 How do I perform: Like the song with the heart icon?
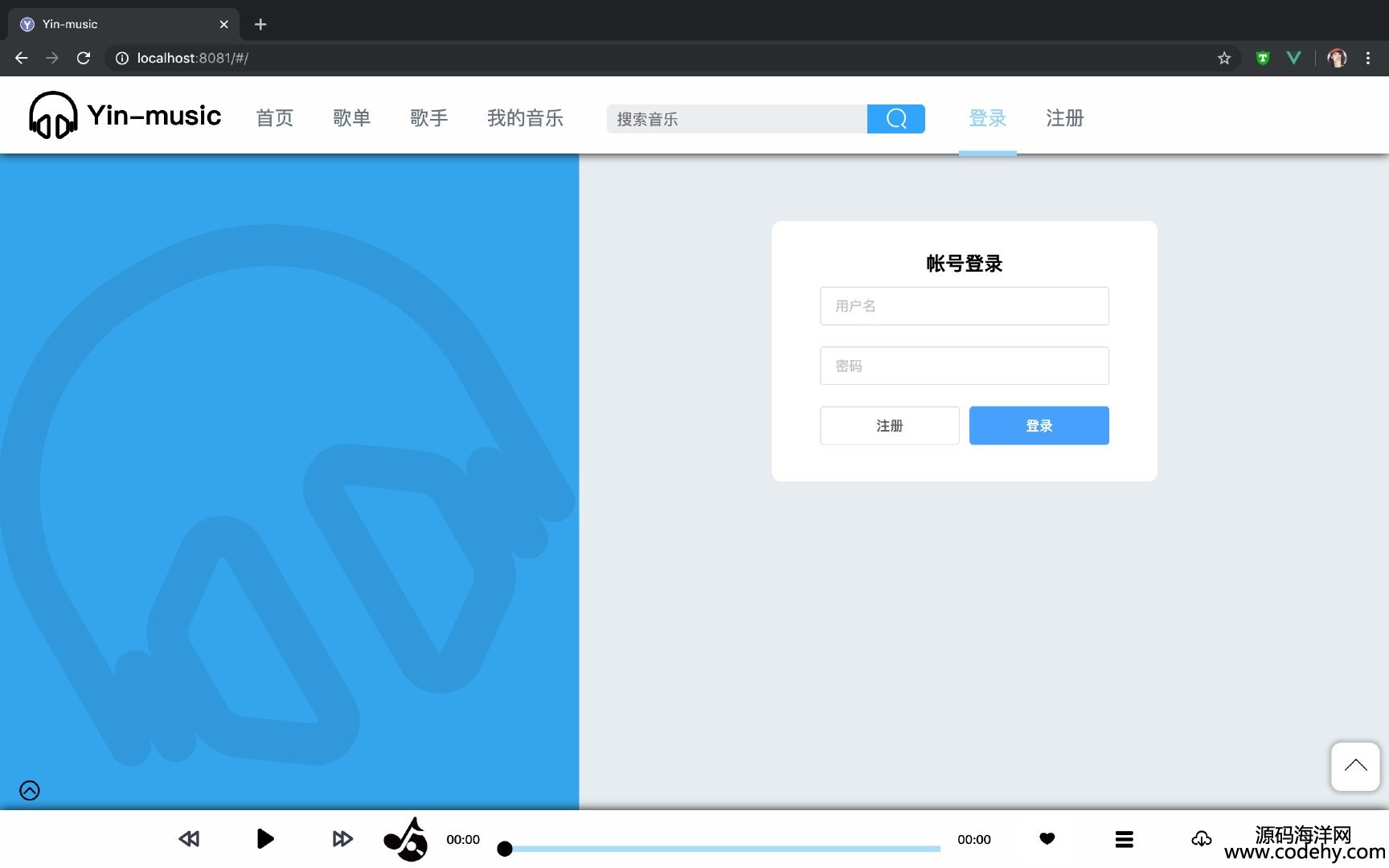[1047, 839]
